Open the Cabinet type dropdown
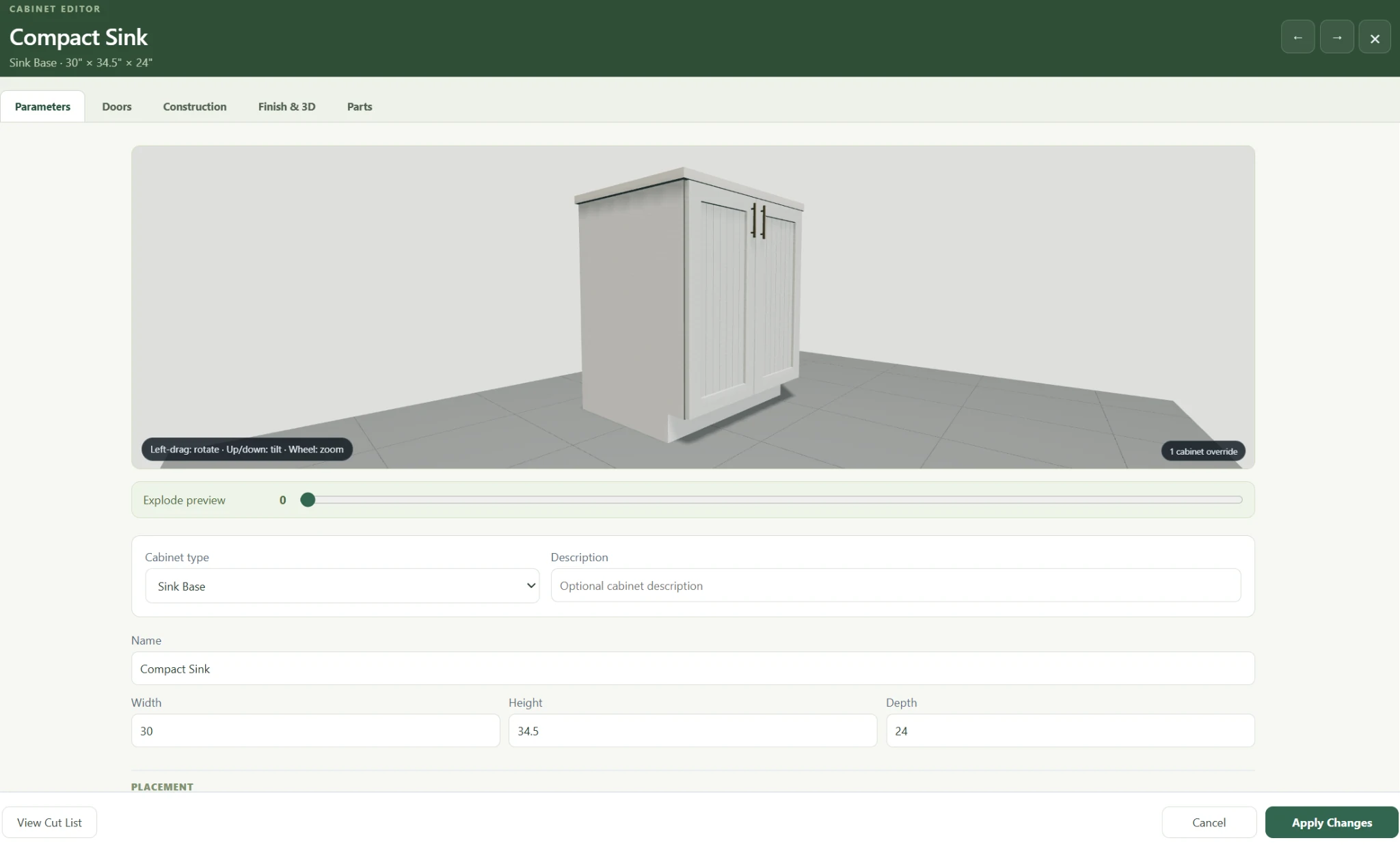Image resolution: width=1400 pixels, height=847 pixels. pyautogui.click(x=342, y=586)
